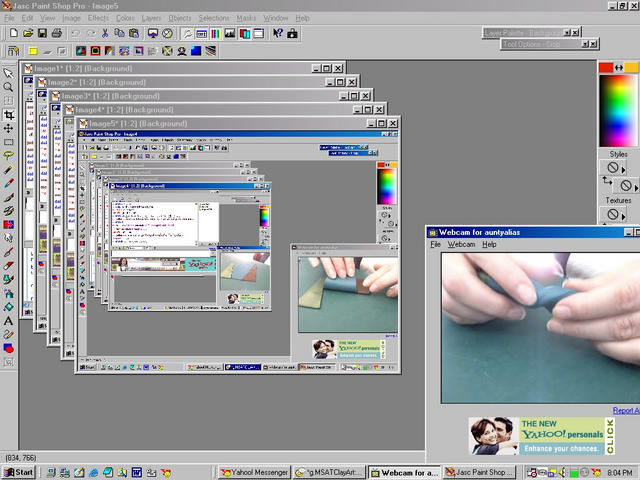This screenshot has width=640, height=480.
Task: Toggle the Tool Options palette button
Action: point(201,33)
